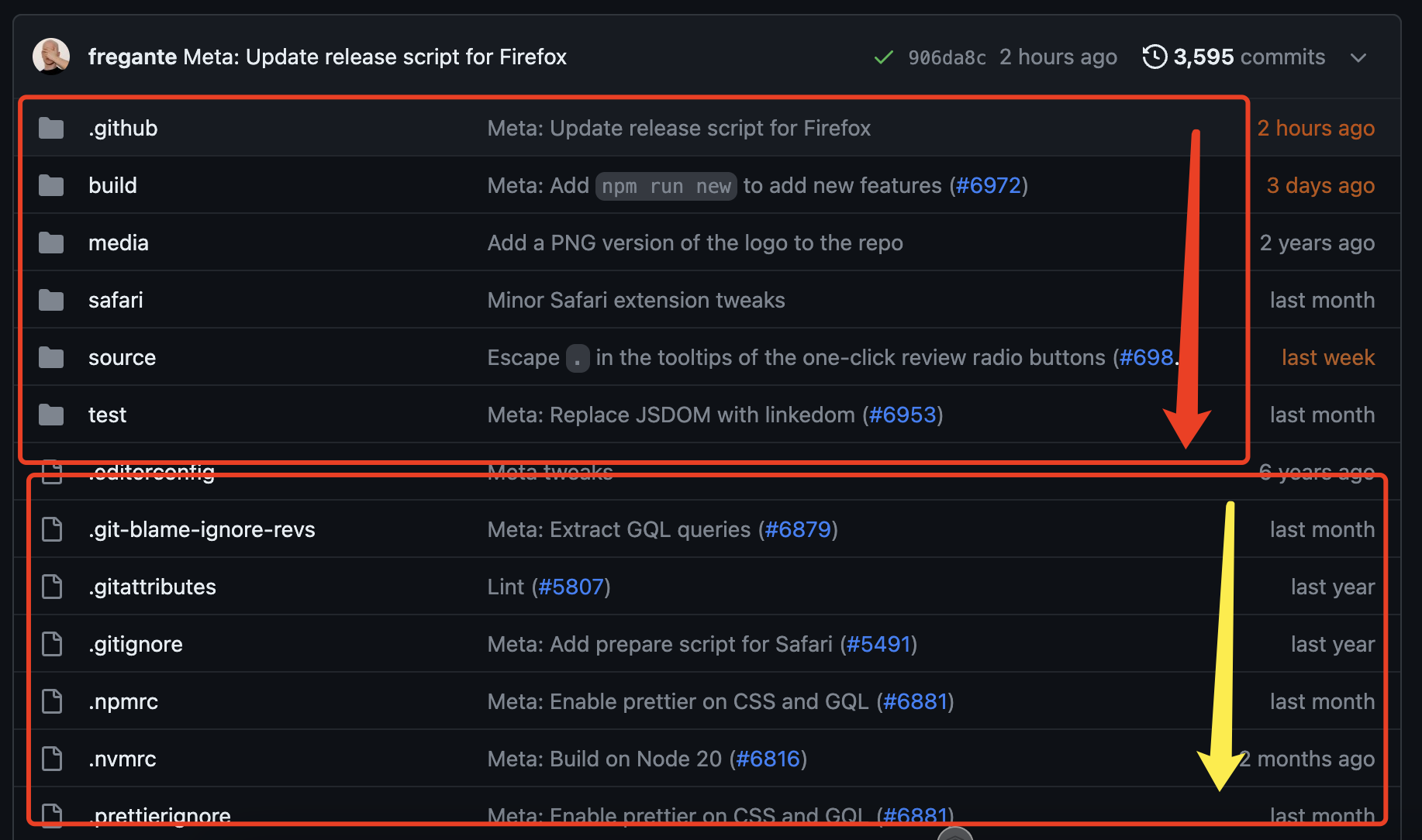
Task: Click the green commit status checkmark
Action: [x=883, y=57]
